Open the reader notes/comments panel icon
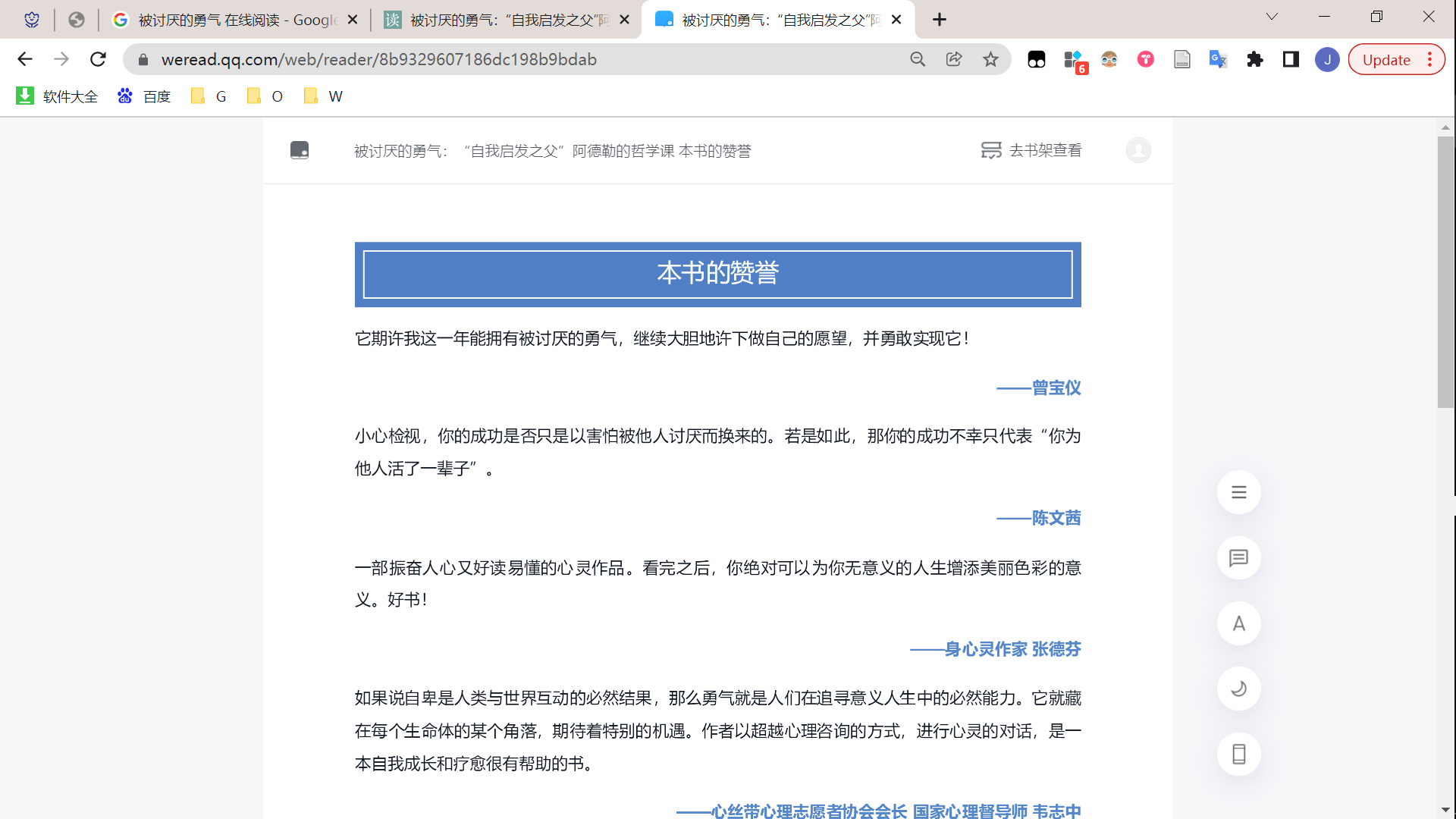 pos(1238,558)
